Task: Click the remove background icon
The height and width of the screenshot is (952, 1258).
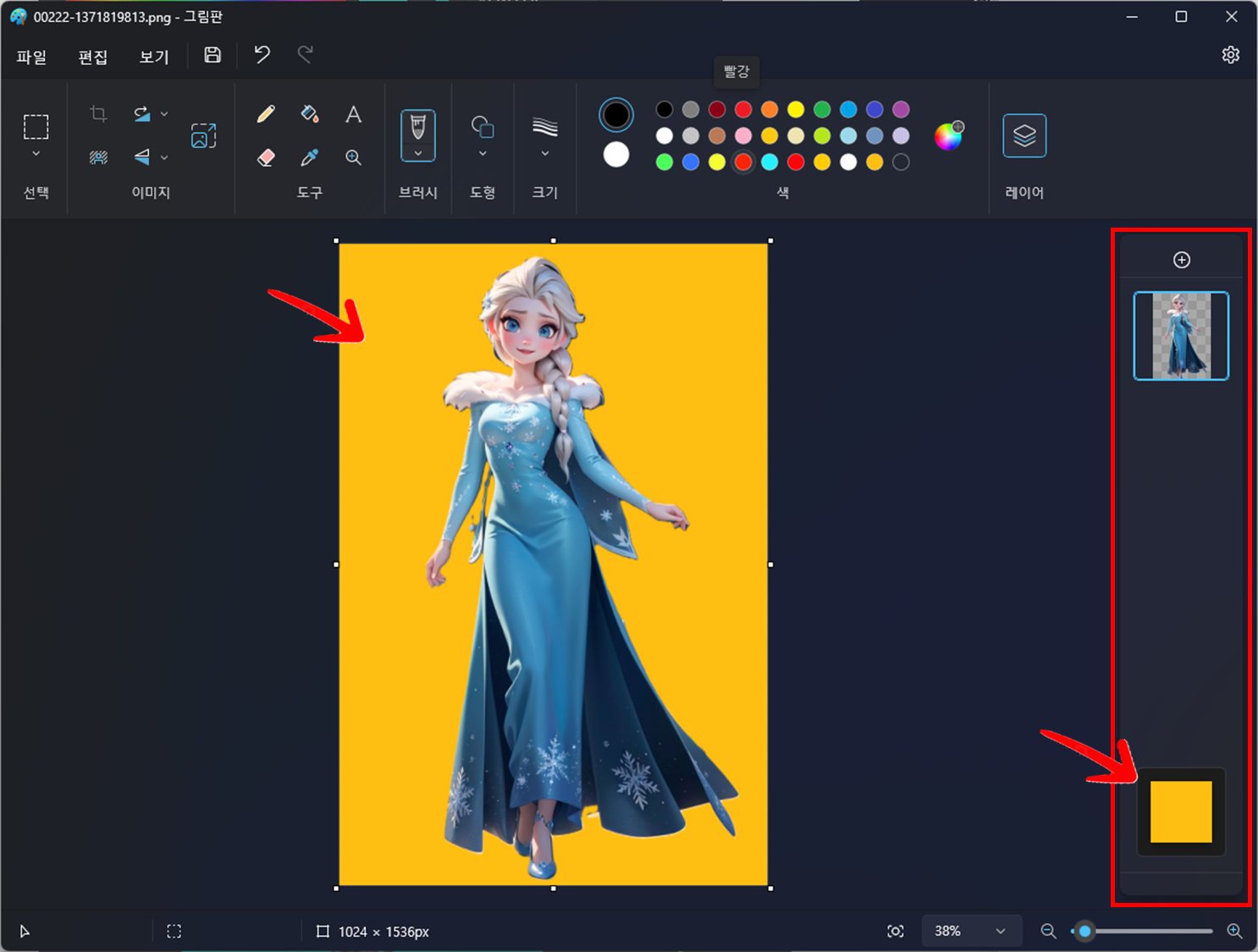Action: (98, 157)
